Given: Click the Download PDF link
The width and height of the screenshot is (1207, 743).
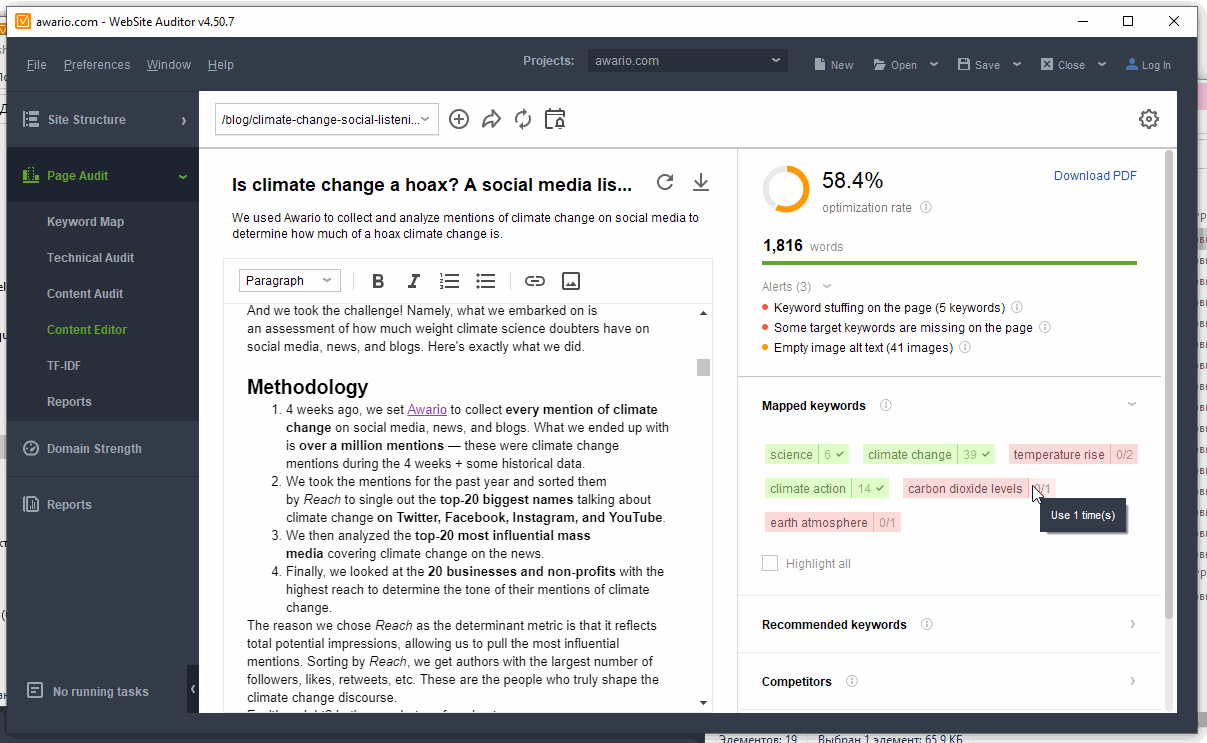Looking at the screenshot, I should (x=1095, y=176).
